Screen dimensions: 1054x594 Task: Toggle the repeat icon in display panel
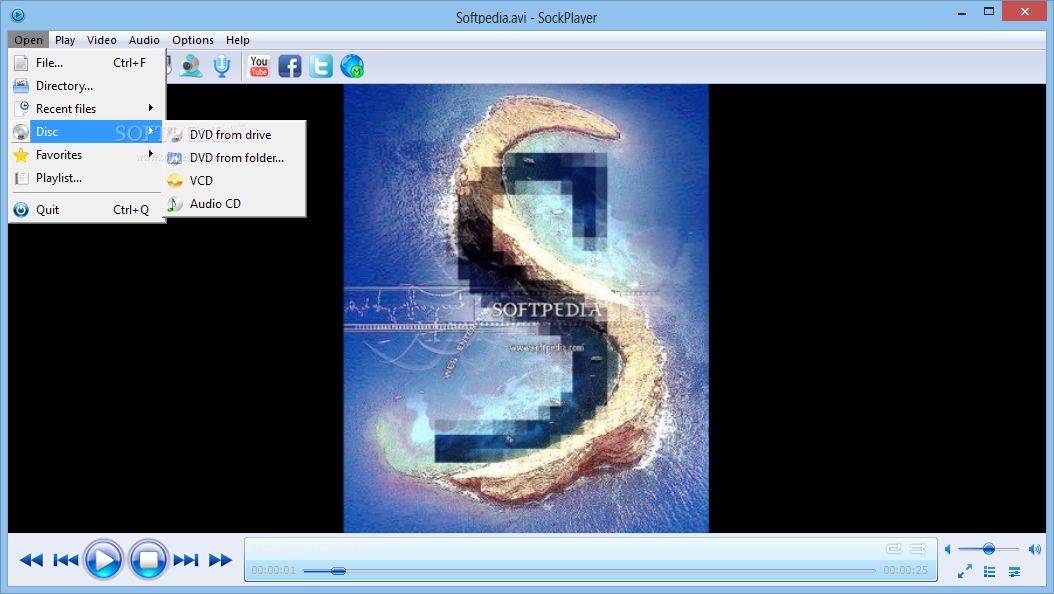pos(893,549)
